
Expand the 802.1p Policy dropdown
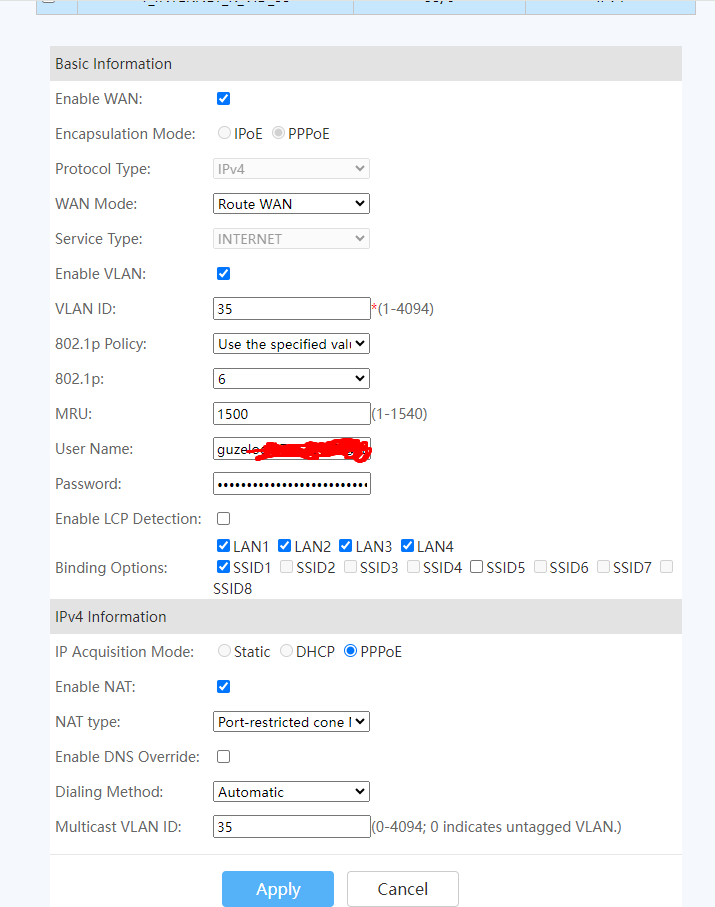[291, 344]
